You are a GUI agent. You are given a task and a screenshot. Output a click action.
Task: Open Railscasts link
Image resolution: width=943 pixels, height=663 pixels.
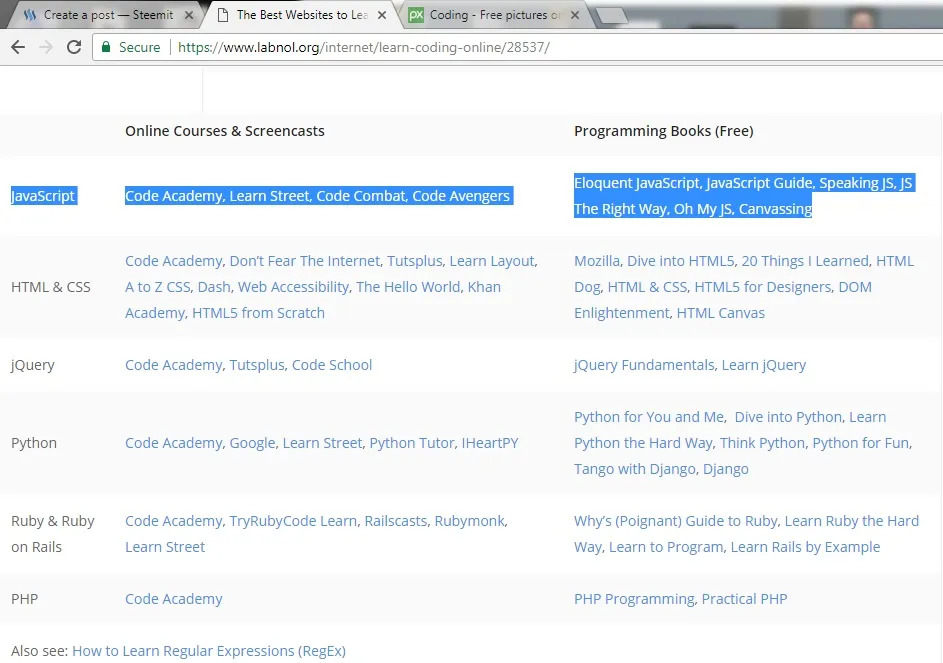pyautogui.click(x=396, y=520)
